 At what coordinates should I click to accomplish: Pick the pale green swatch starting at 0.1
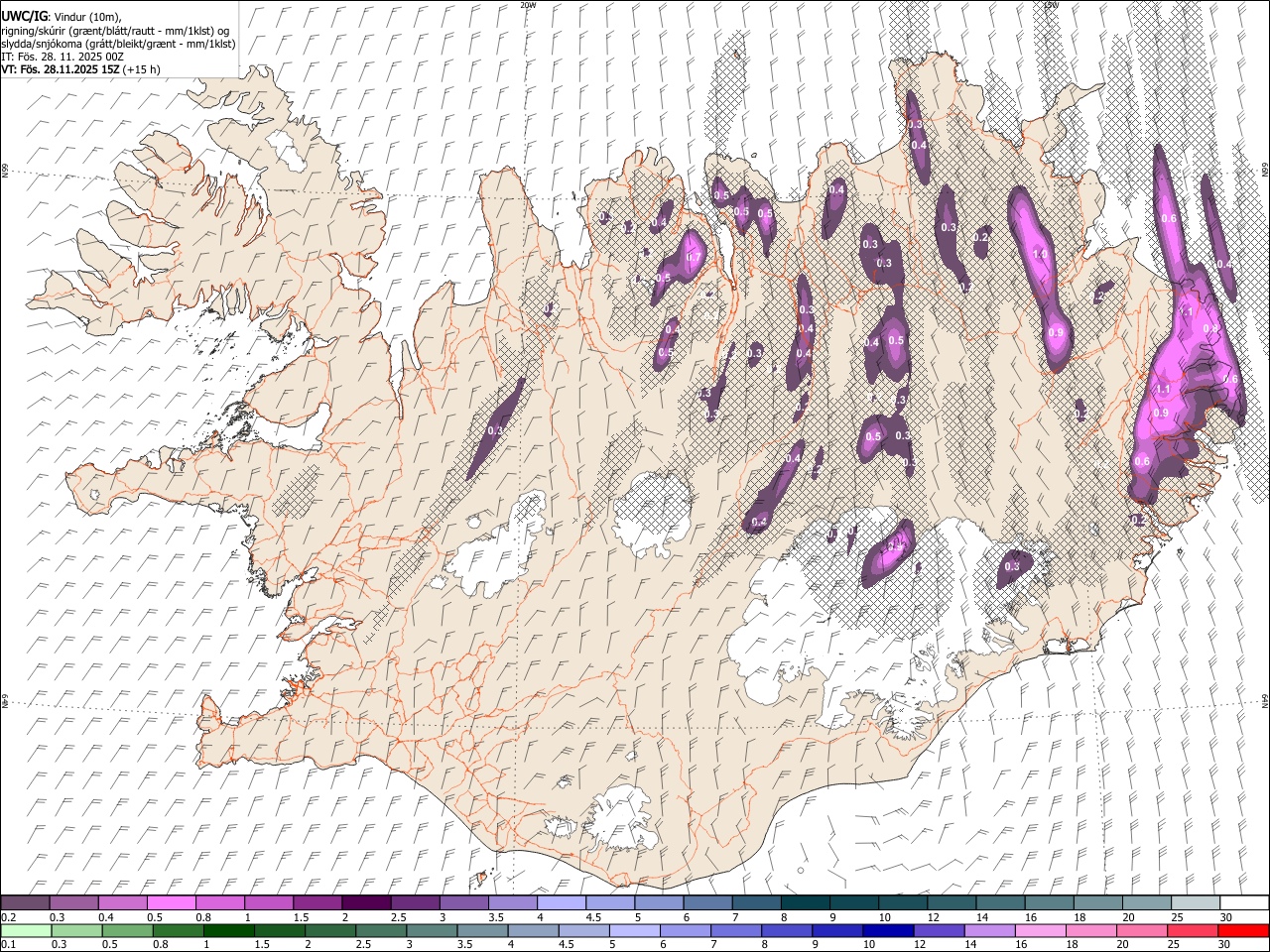pos(26,930)
